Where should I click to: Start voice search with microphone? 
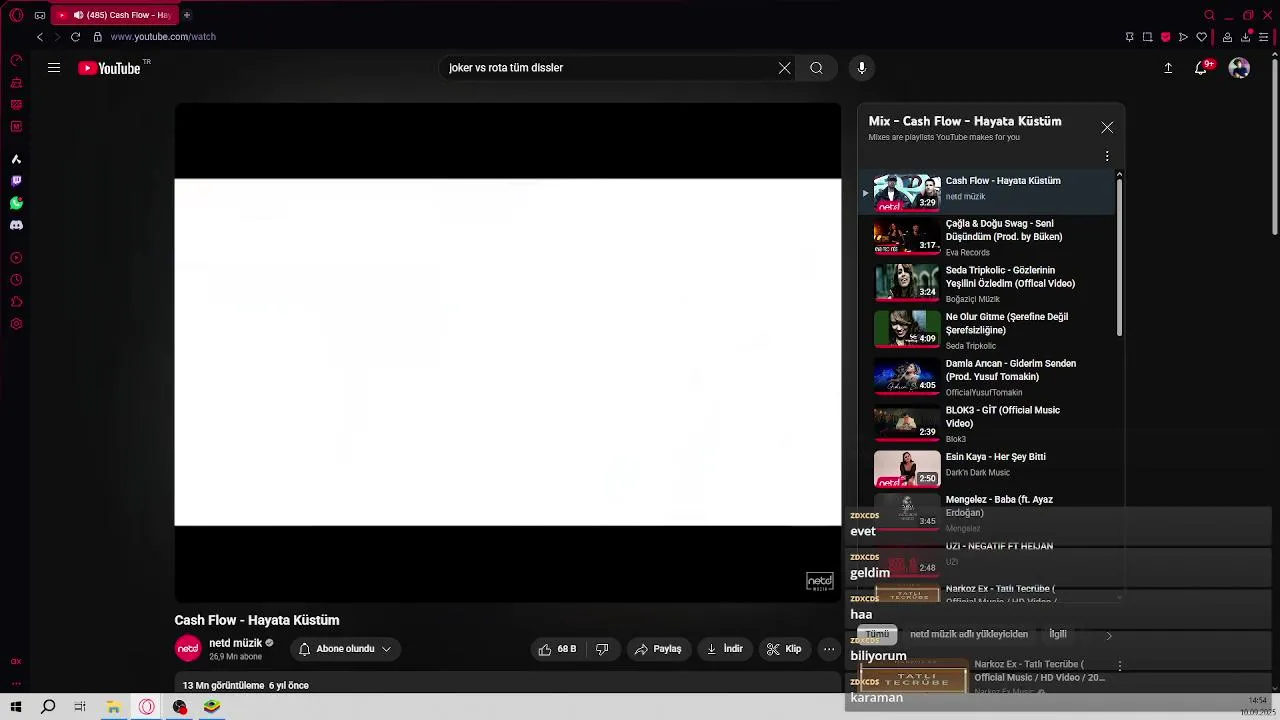[x=862, y=68]
